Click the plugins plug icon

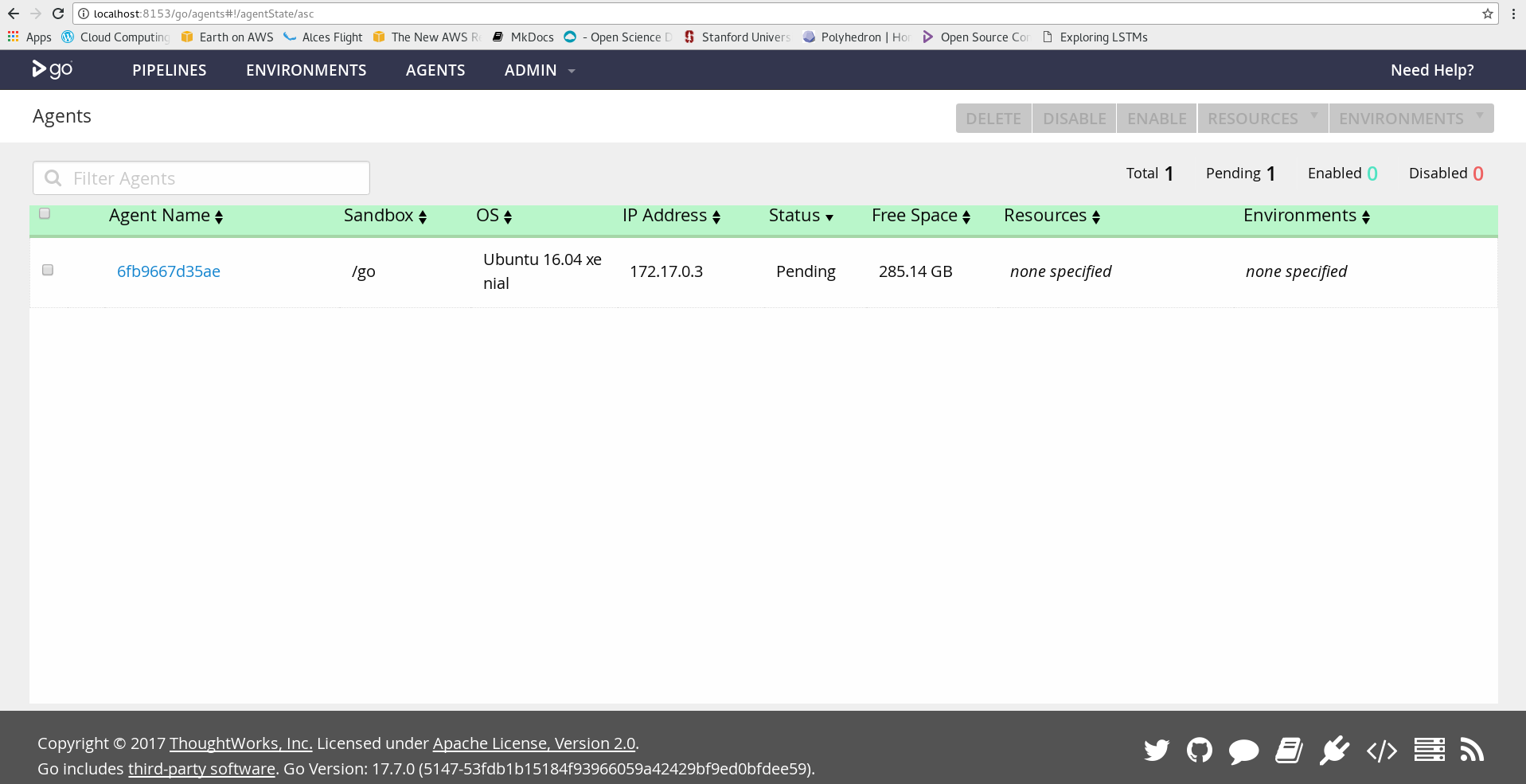(x=1334, y=751)
